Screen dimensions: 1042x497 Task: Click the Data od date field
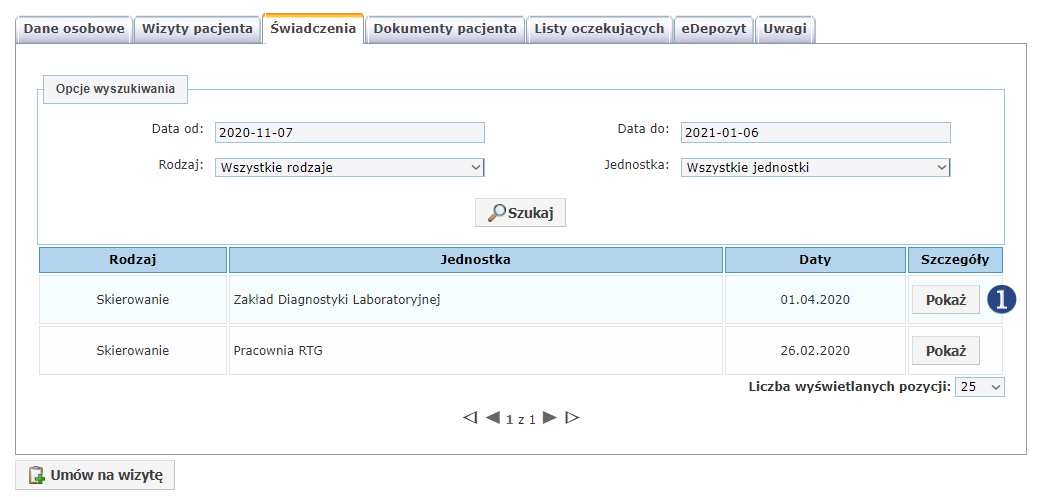click(349, 133)
